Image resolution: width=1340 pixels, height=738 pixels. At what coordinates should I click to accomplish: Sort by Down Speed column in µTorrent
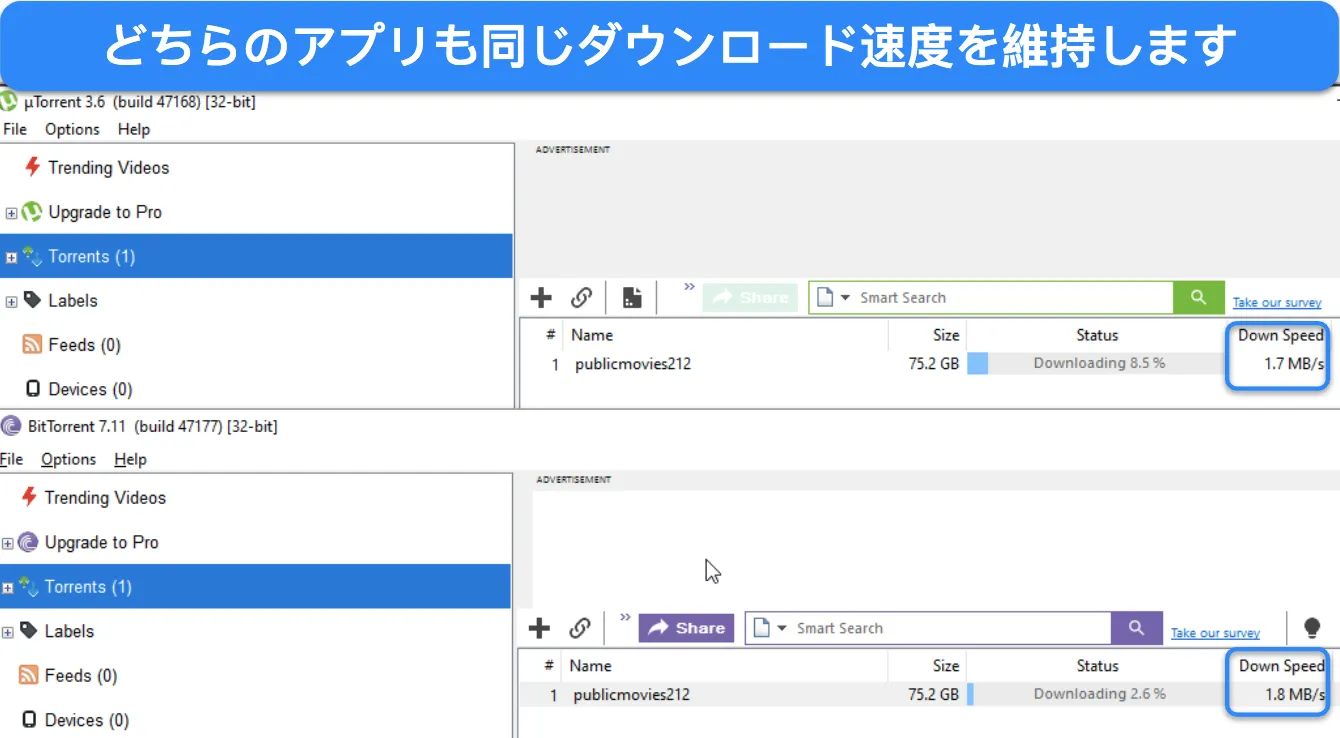tap(1280, 335)
